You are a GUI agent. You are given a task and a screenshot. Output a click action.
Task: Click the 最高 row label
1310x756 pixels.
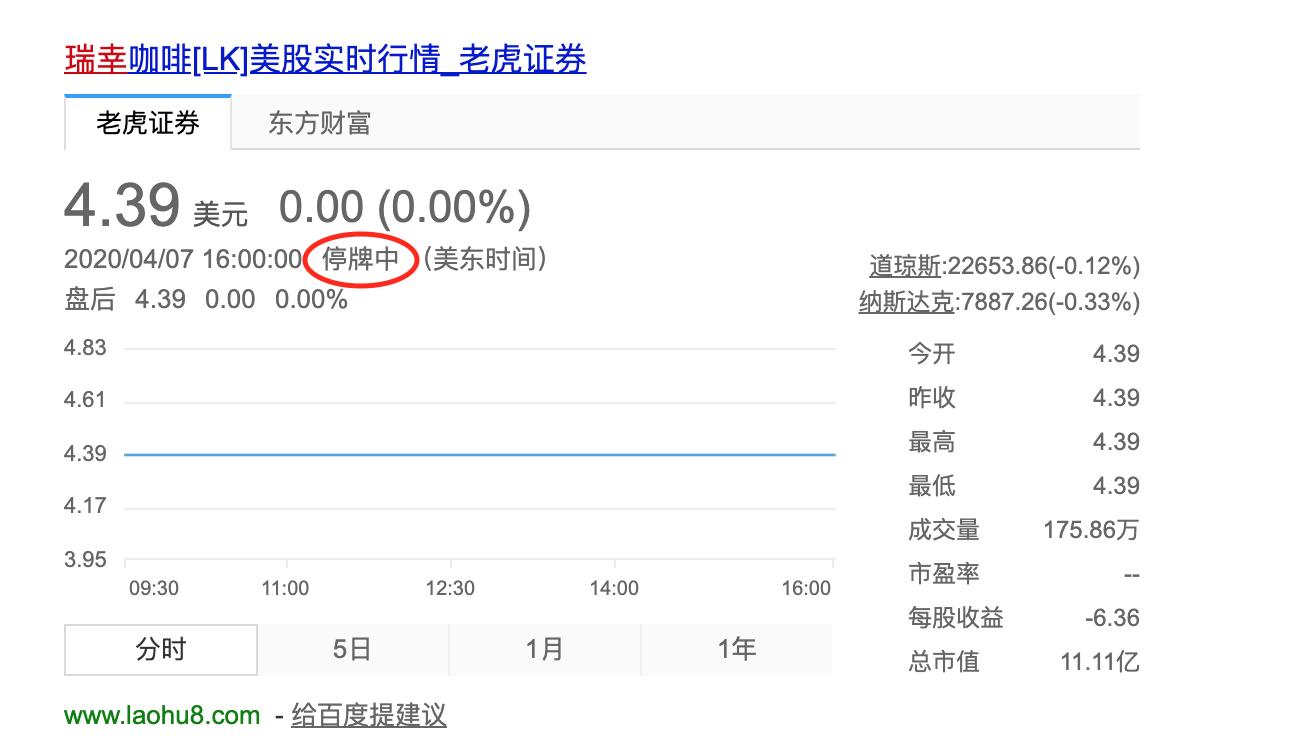[932, 442]
